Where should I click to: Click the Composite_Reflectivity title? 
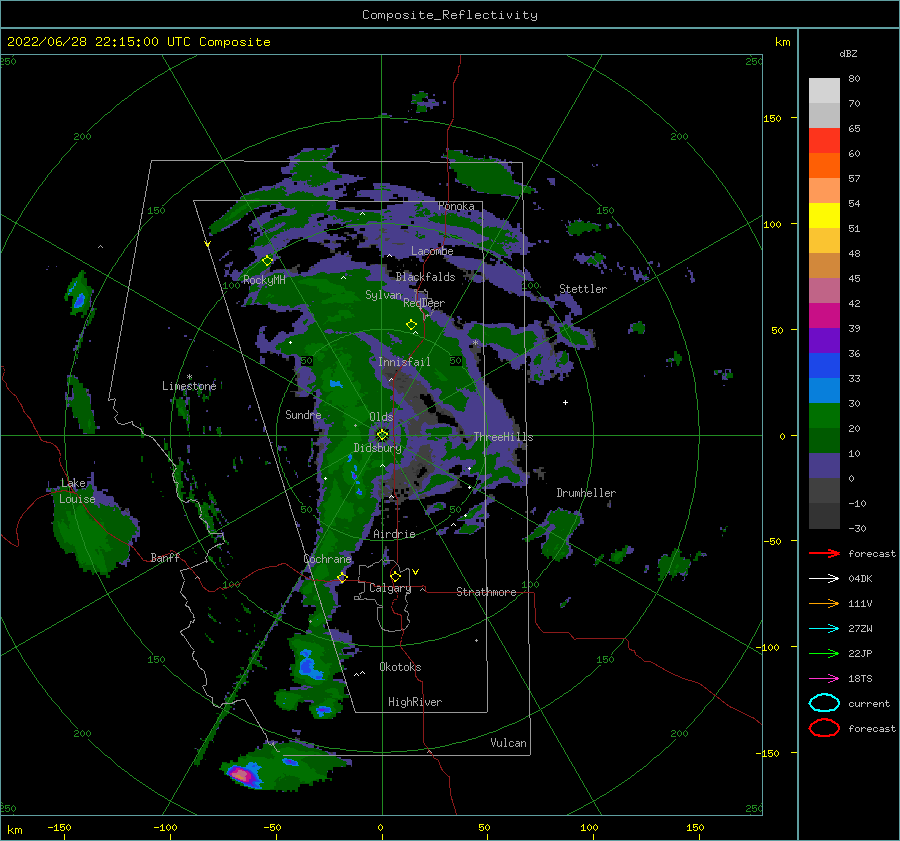450,15
